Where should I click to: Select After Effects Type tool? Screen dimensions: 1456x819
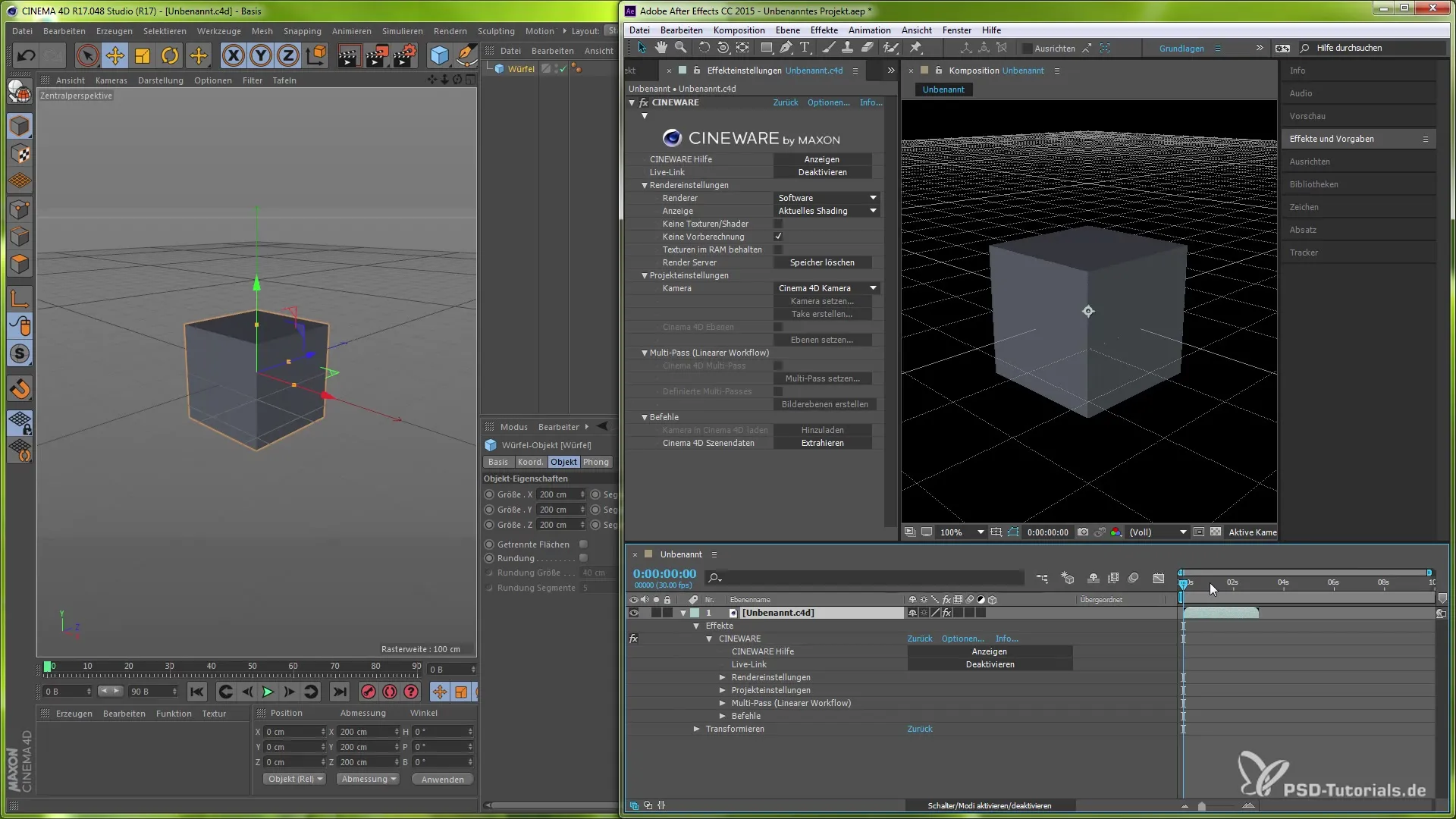tap(805, 48)
